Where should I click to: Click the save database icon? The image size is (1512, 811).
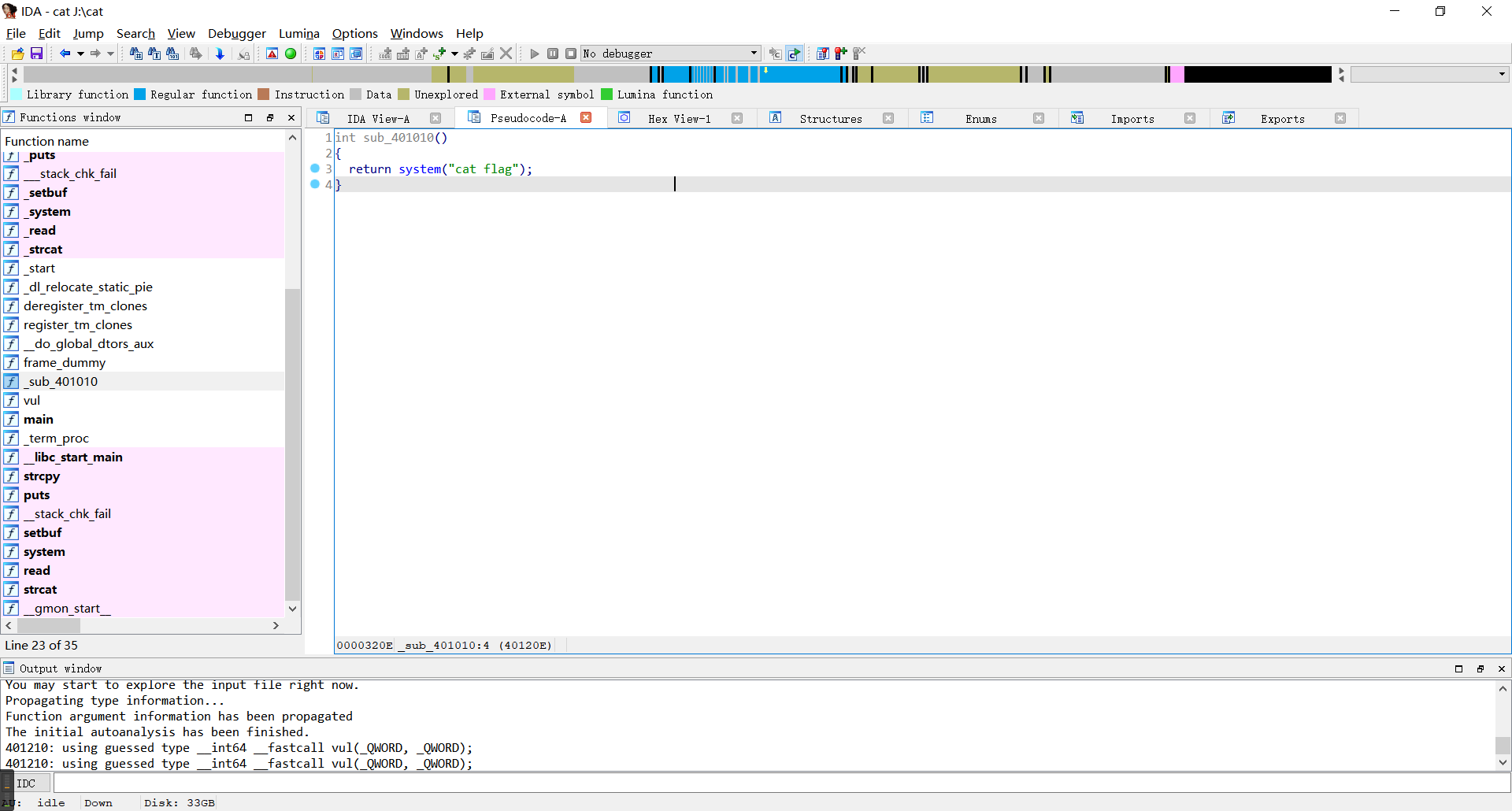click(36, 54)
